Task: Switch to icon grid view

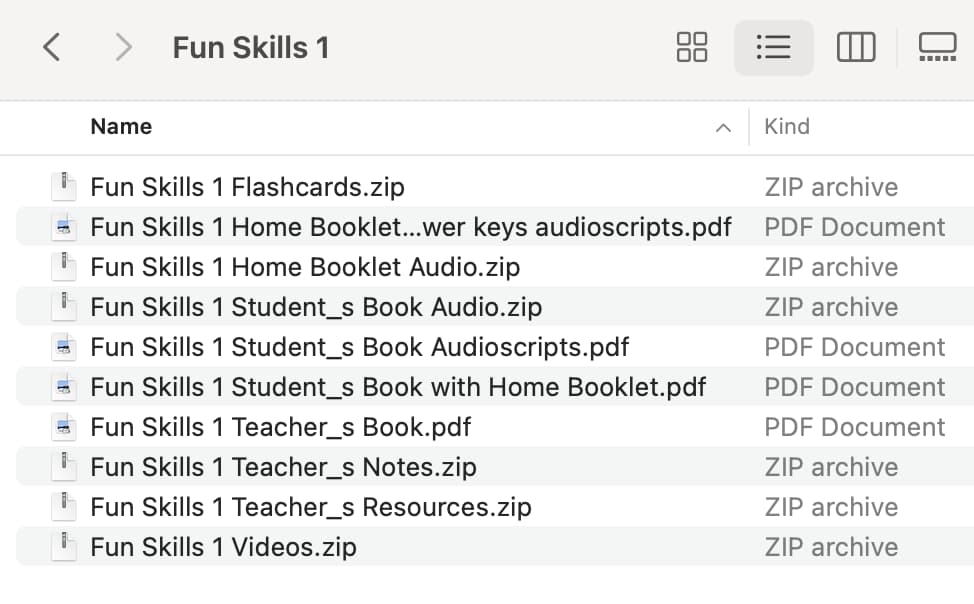Action: pyautogui.click(x=691, y=47)
